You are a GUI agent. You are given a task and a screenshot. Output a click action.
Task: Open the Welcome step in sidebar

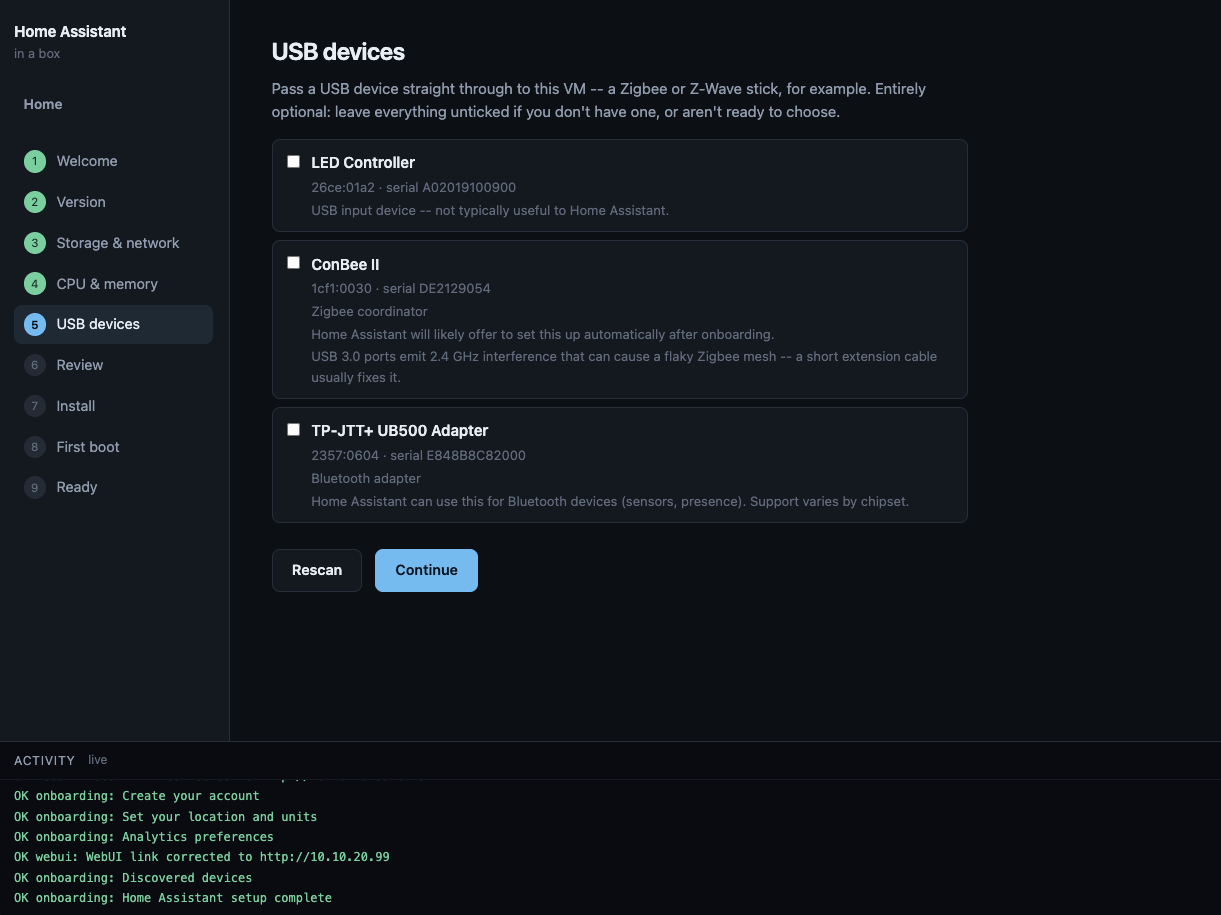(113, 161)
